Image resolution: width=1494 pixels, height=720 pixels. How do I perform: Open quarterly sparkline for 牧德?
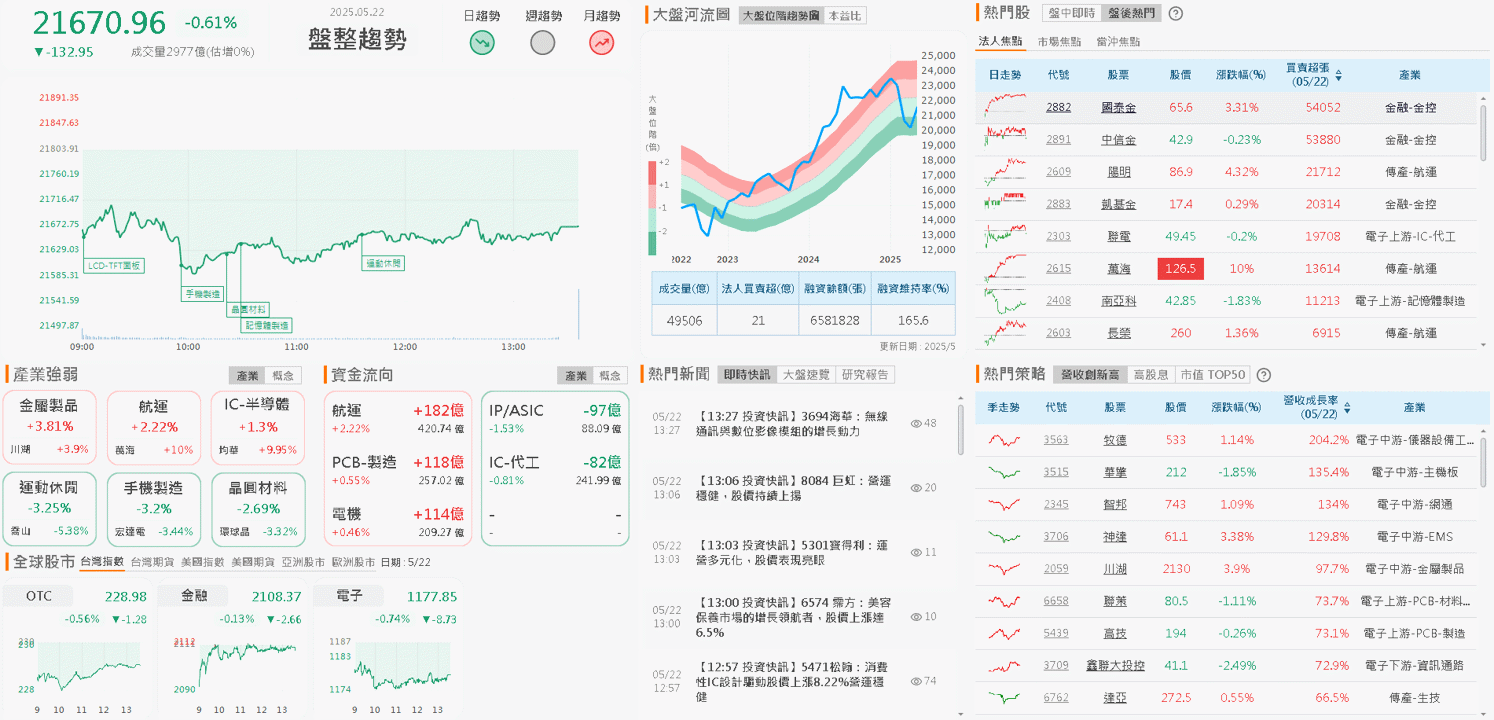(x=1005, y=440)
